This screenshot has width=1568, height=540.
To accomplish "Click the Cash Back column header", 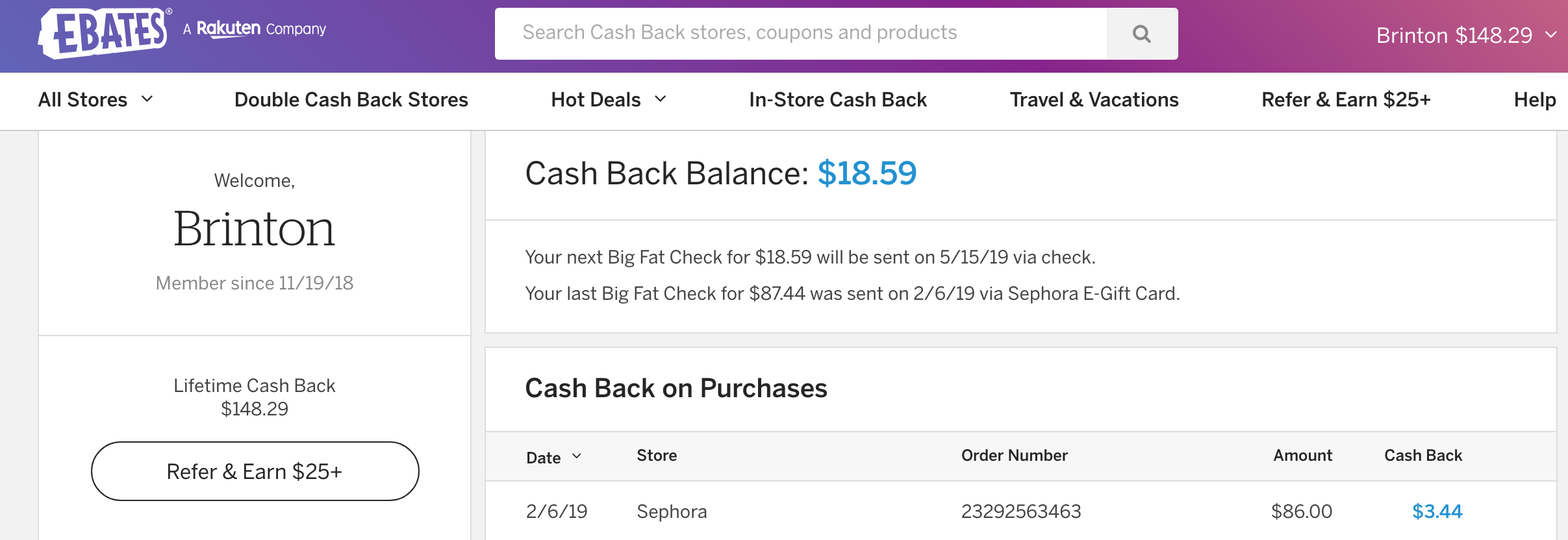I will tap(1423, 456).
